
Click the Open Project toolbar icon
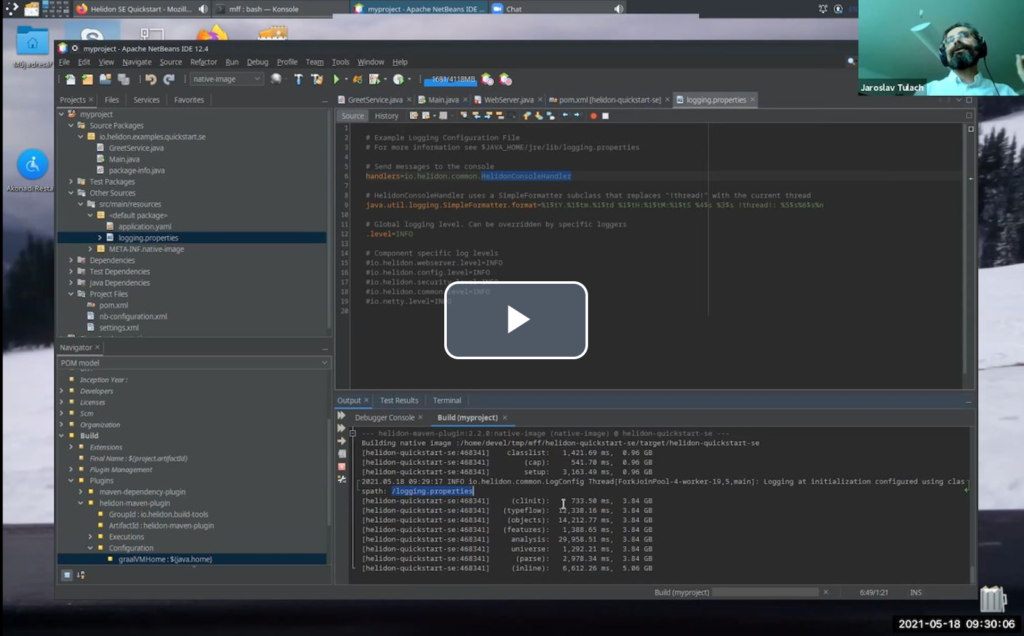(x=105, y=79)
